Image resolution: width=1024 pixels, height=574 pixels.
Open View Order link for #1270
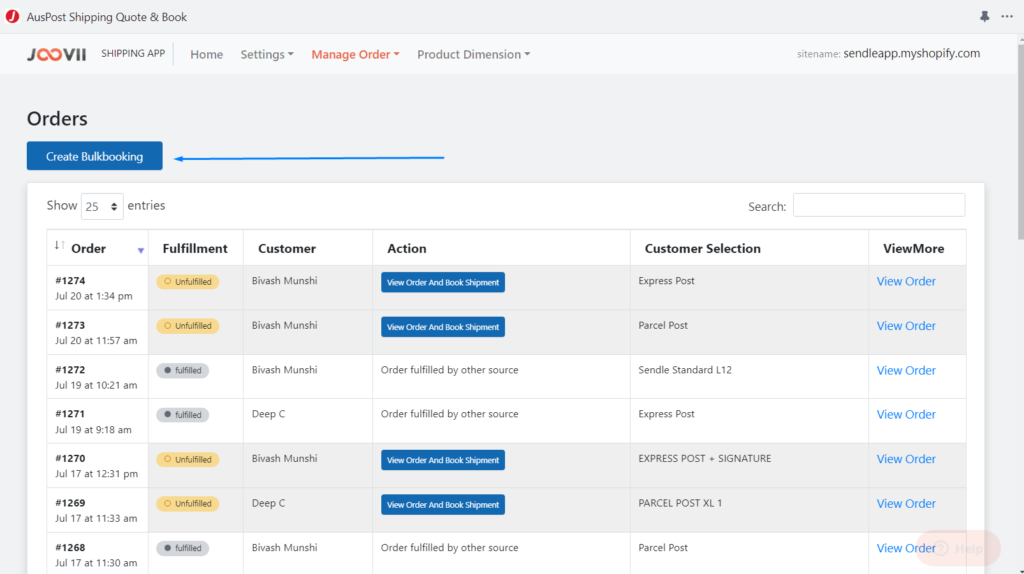(906, 459)
